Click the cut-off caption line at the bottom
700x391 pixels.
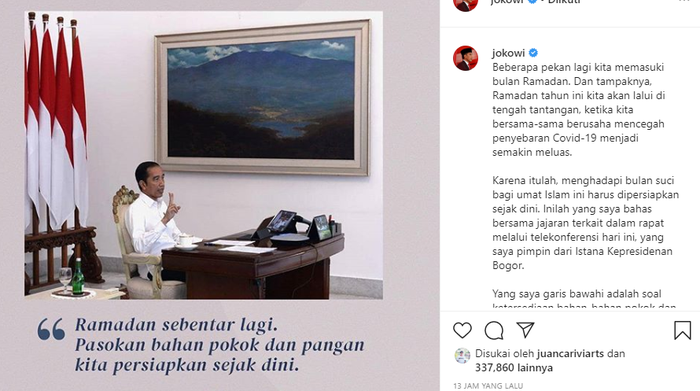pos(584,307)
